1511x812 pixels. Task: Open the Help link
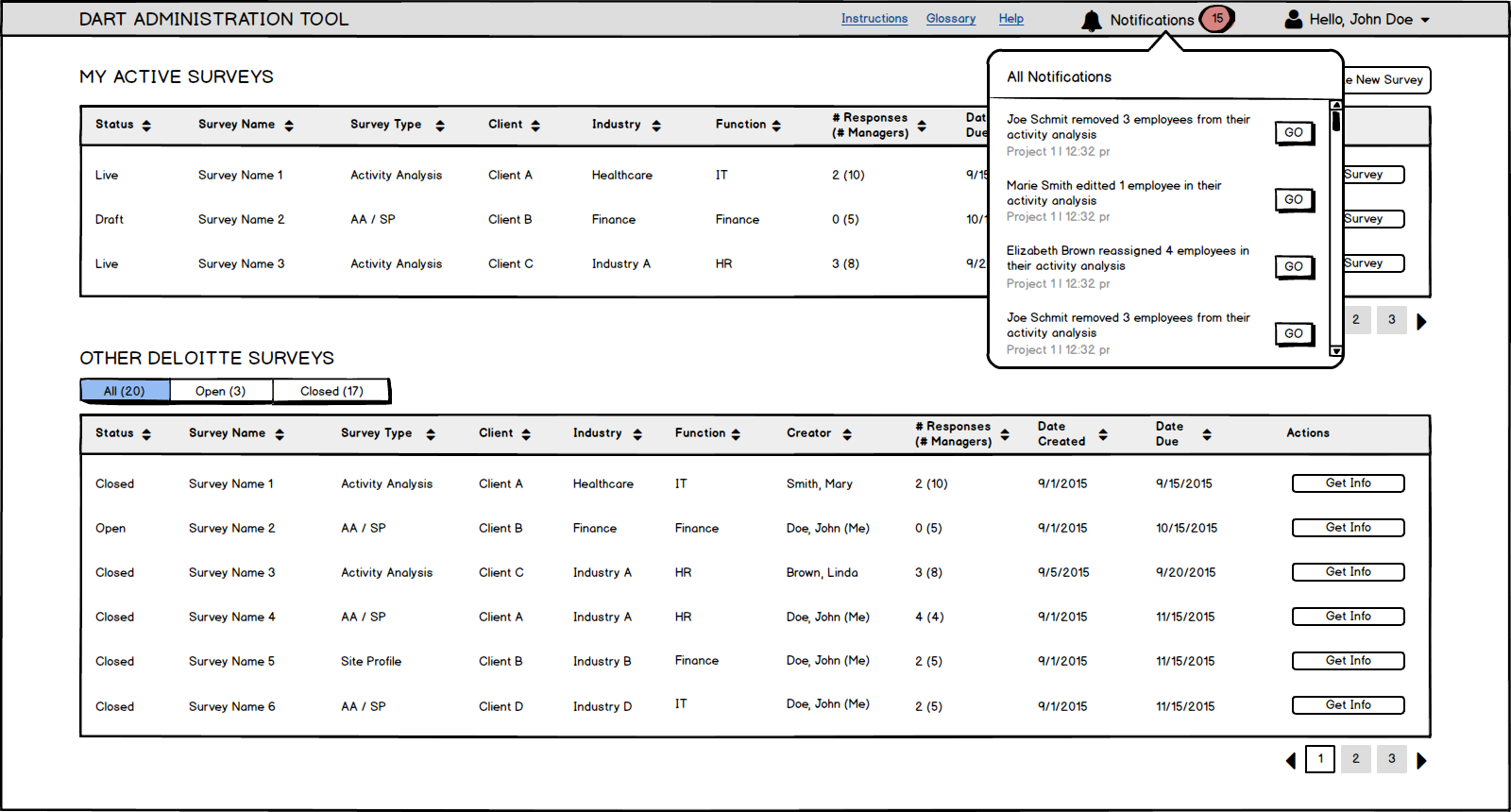pyautogui.click(x=1011, y=19)
